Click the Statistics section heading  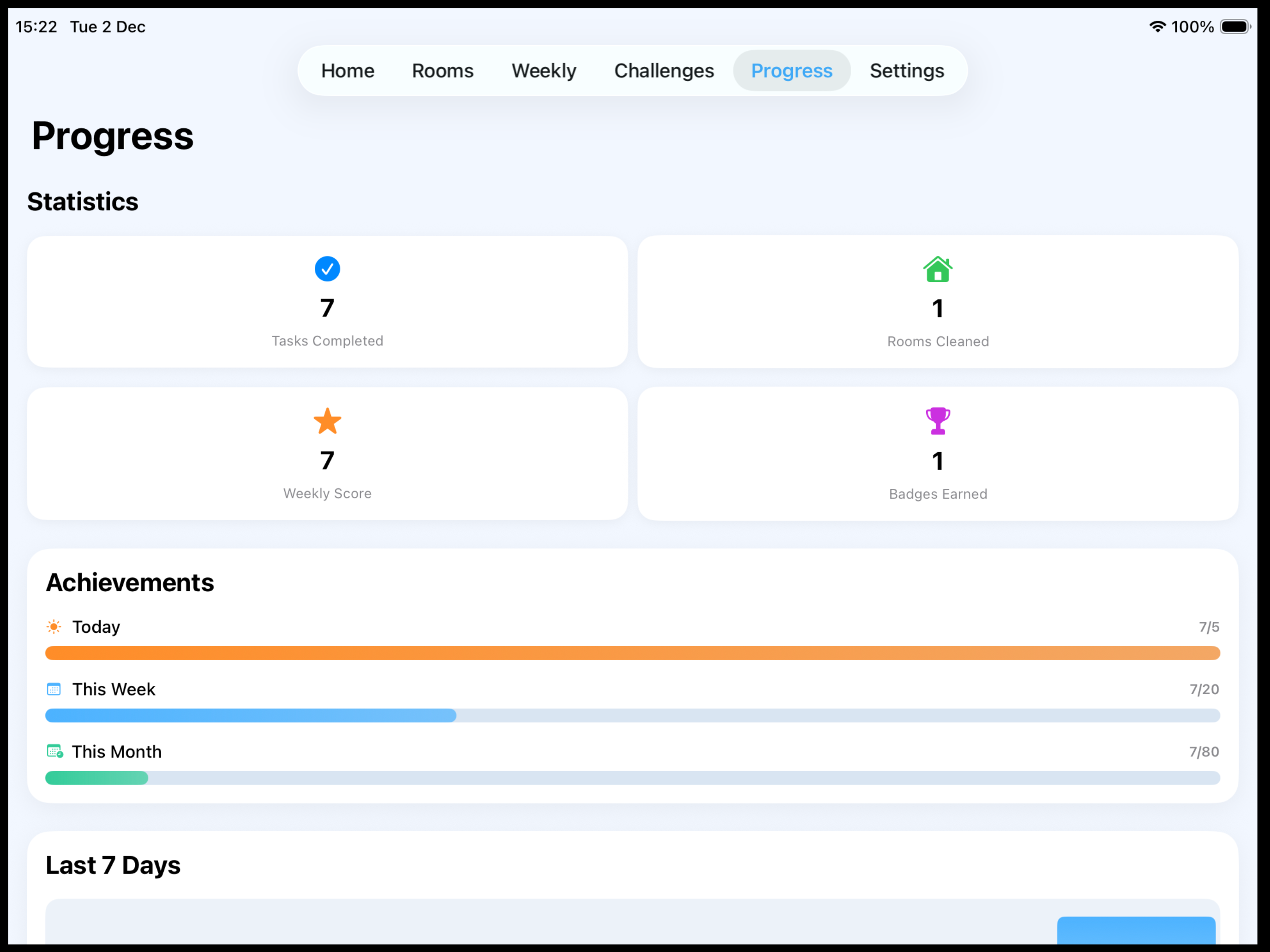coord(83,202)
